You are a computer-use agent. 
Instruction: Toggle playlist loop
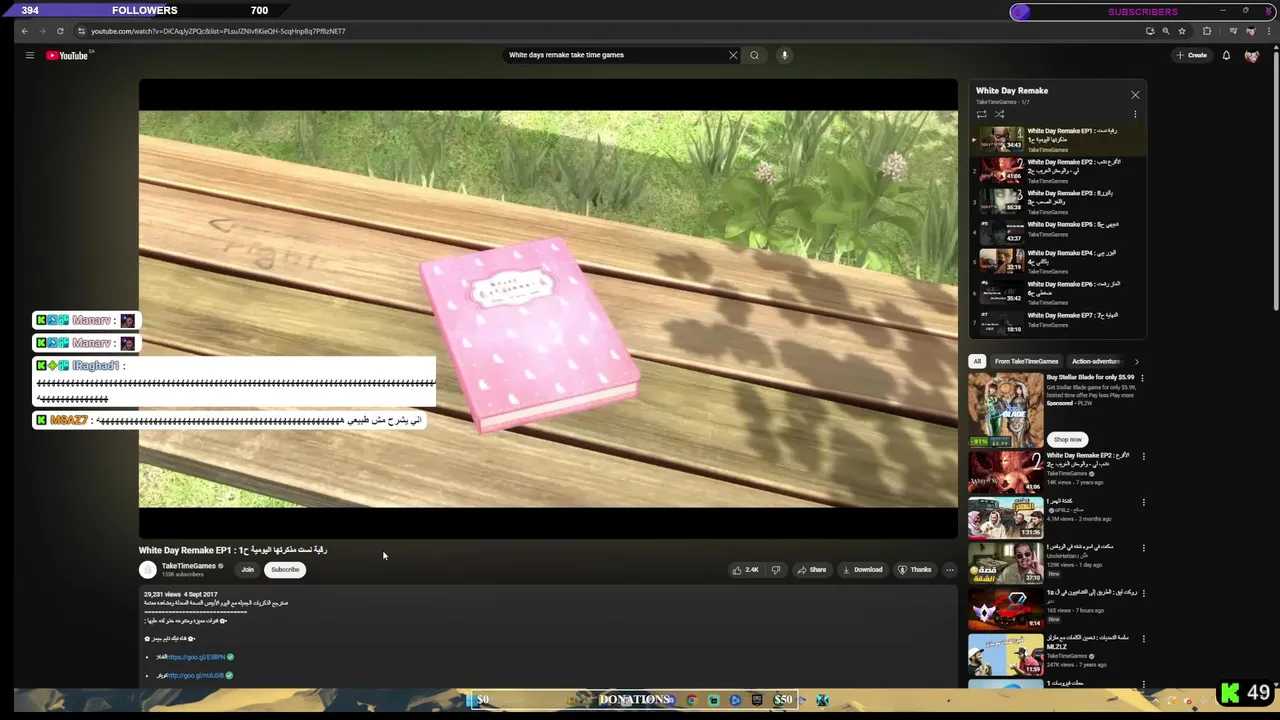point(981,114)
